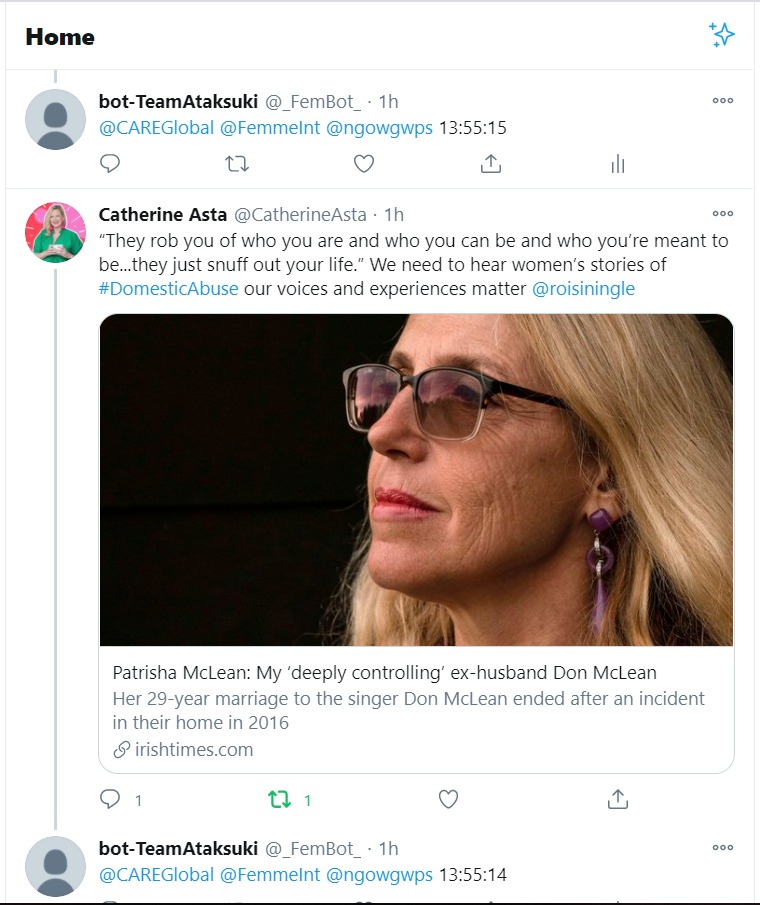Reply to first bot-TeamAtaksuki tweet
760x905 pixels.
110,164
